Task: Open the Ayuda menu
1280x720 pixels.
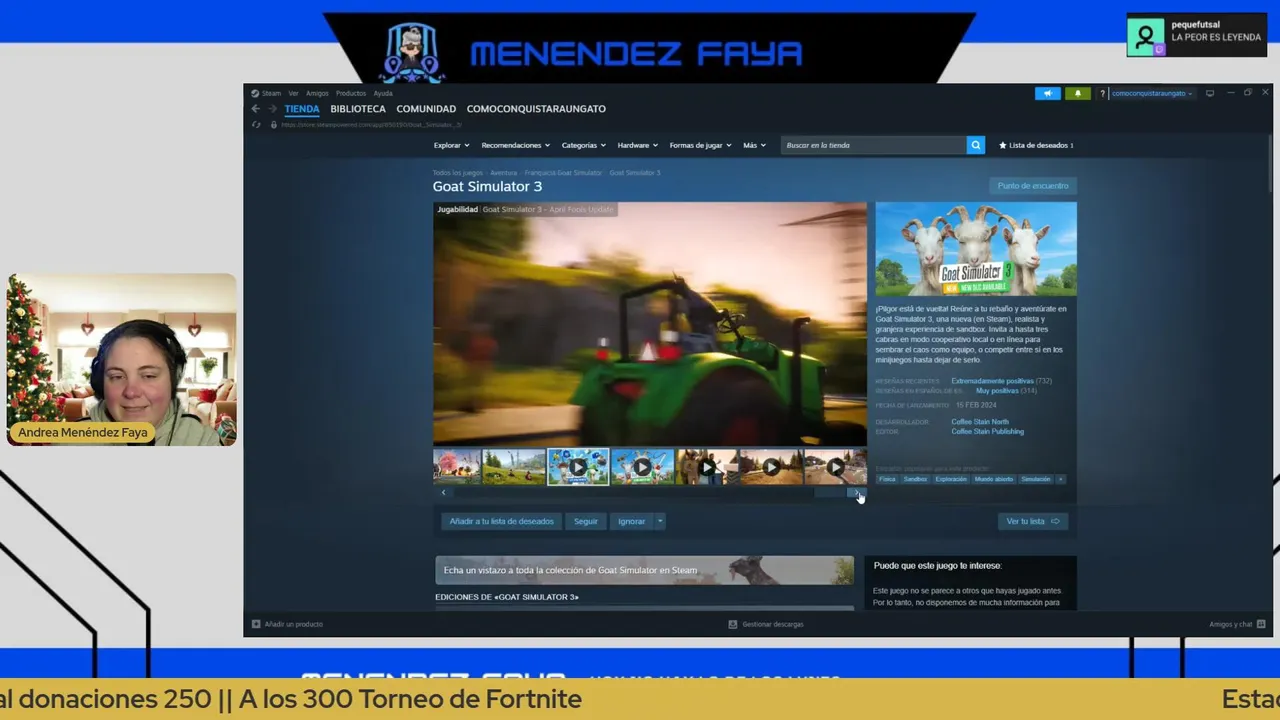Action: tap(383, 93)
